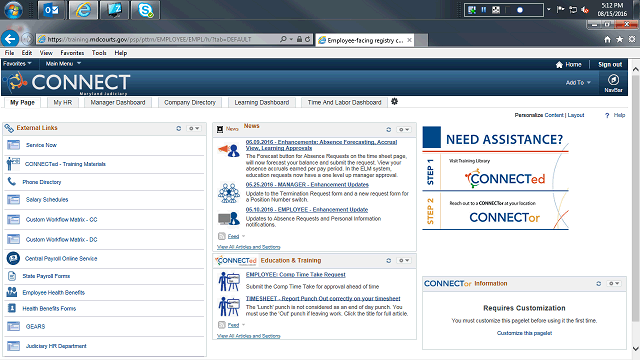This screenshot has width=640, height=360.
Task: Click the tab settings gear icon
Action: click(x=394, y=102)
